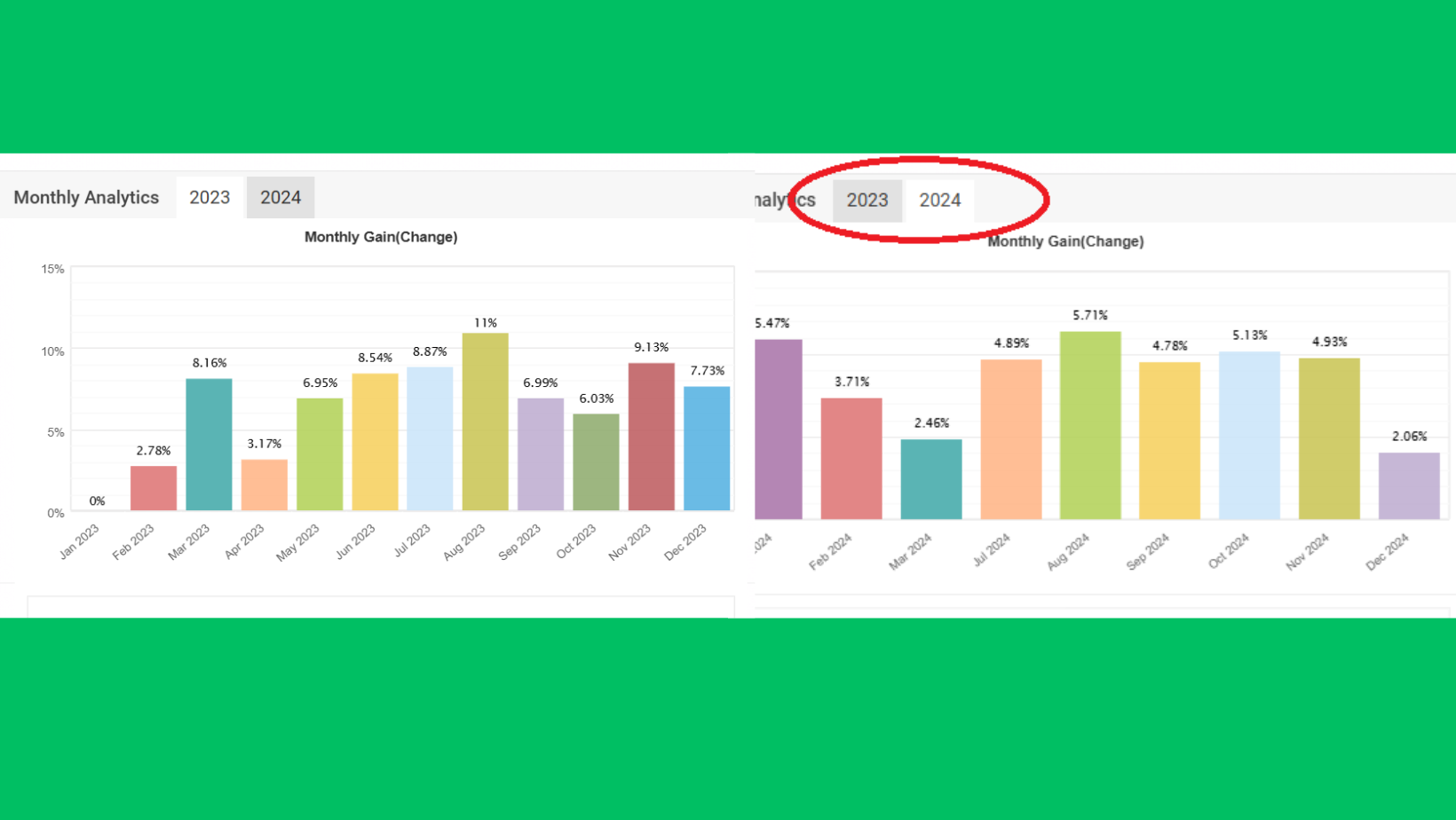Click the Aug 2023 bar at 11%
1456x820 pixels.
(486, 422)
